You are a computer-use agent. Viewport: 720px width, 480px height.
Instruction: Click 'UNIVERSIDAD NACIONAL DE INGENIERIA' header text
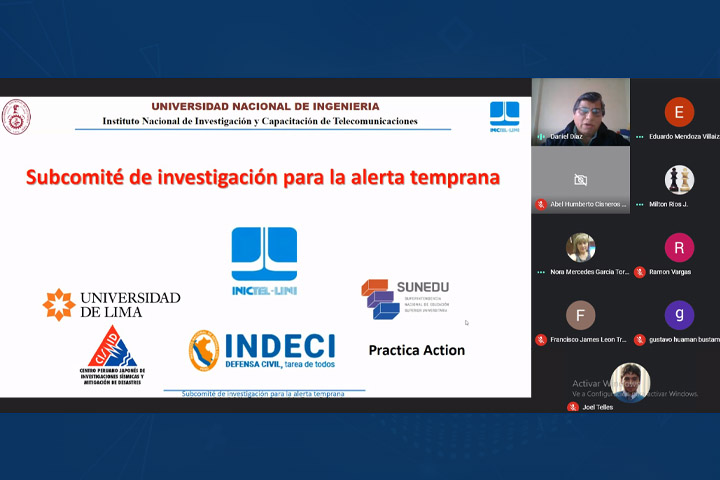(265, 106)
